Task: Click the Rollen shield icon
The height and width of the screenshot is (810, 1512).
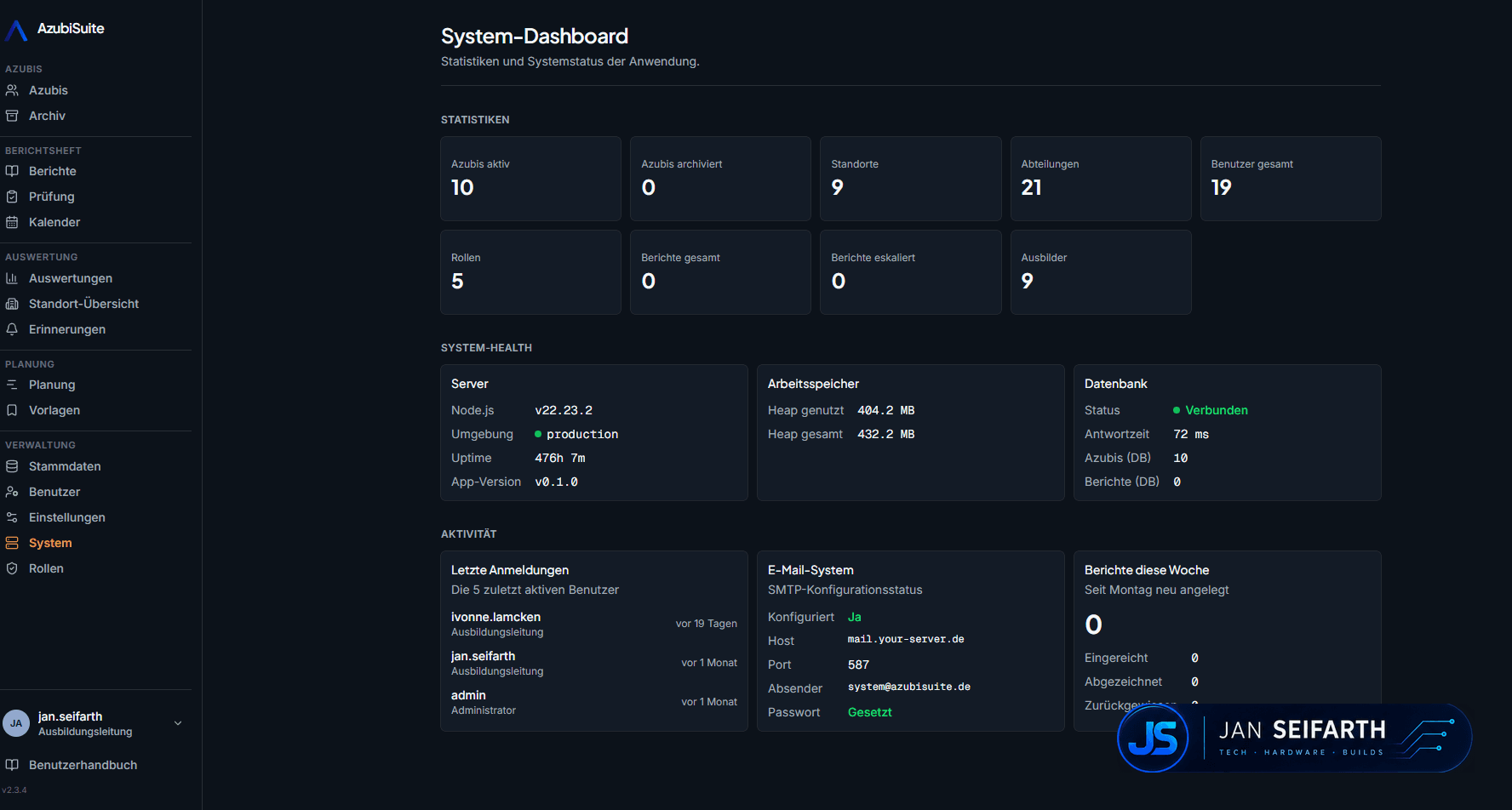Action: [12, 568]
